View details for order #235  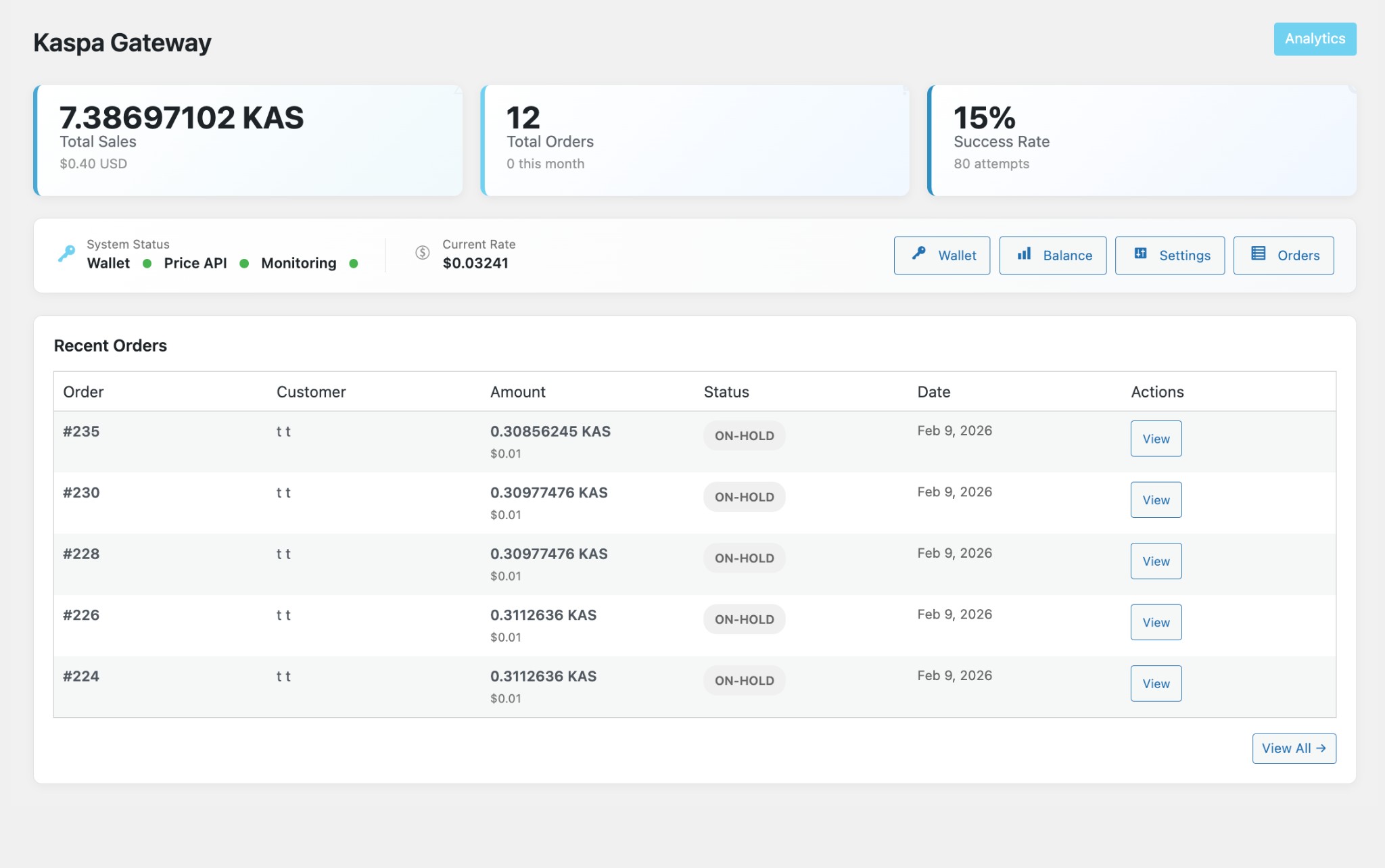[1156, 438]
